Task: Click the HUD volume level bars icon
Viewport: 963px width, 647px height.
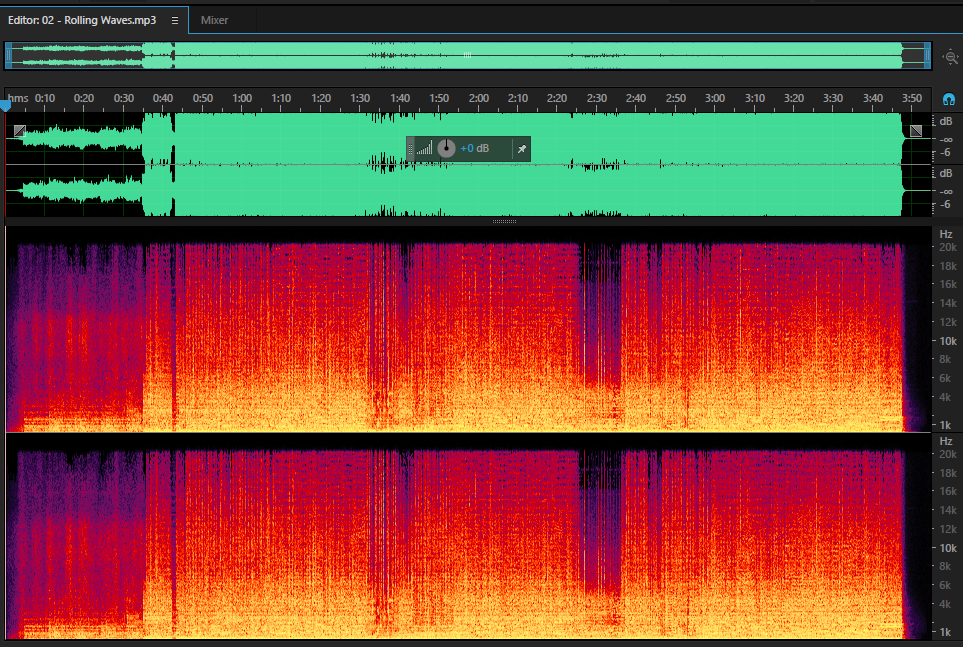Action: point(424,148)
